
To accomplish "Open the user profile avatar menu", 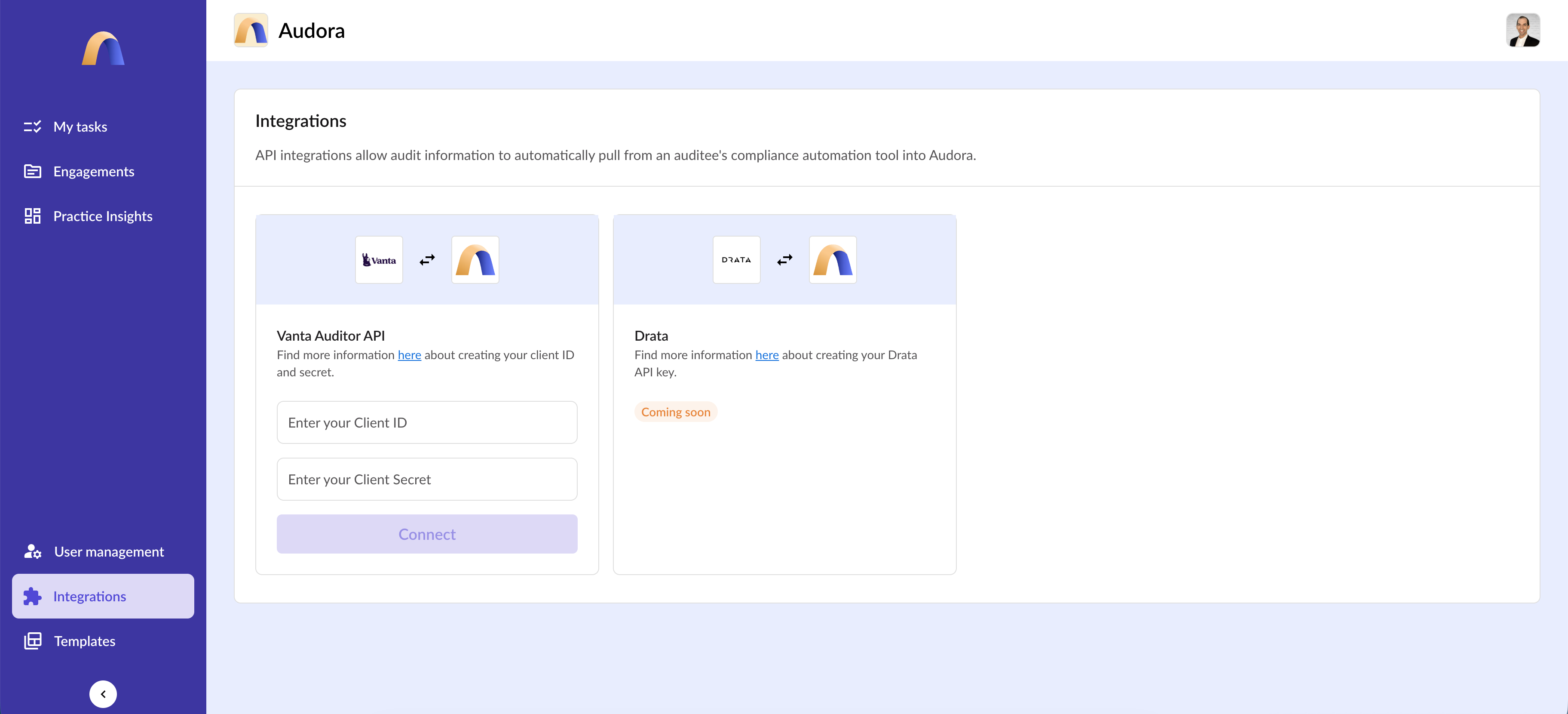I will (1522, 31).
